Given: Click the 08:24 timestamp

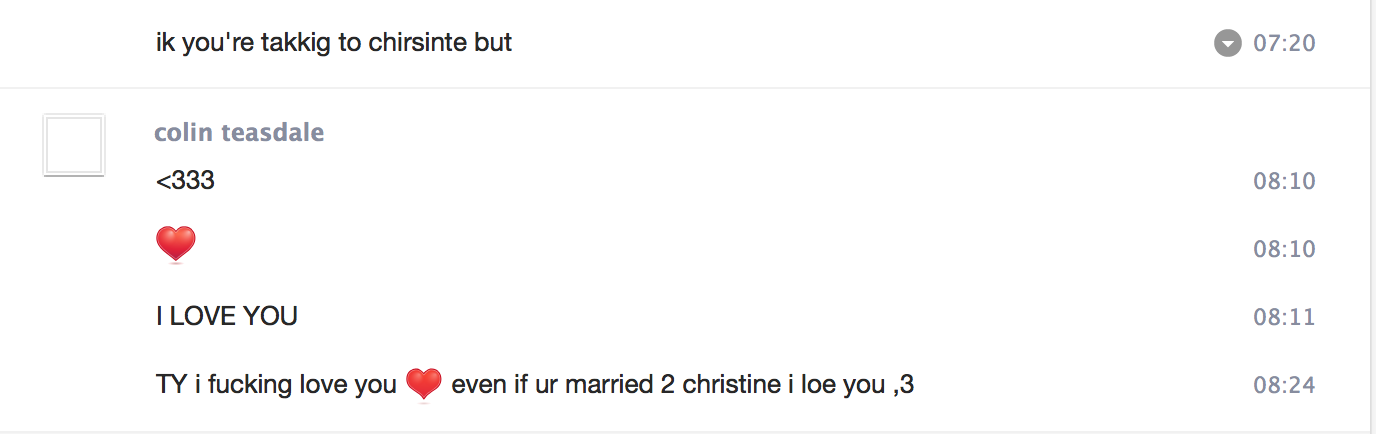Looking at the screenshot, I should pyautogui.click(x=1284, y=385).
